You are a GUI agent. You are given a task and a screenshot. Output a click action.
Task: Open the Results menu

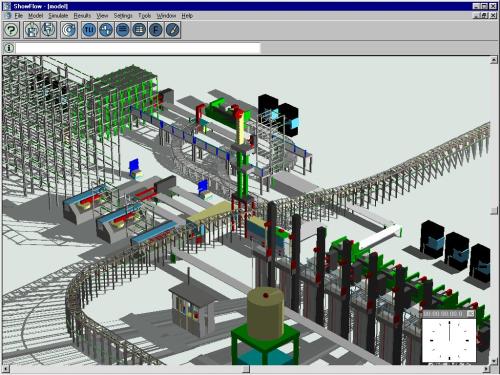coord(82,16)
